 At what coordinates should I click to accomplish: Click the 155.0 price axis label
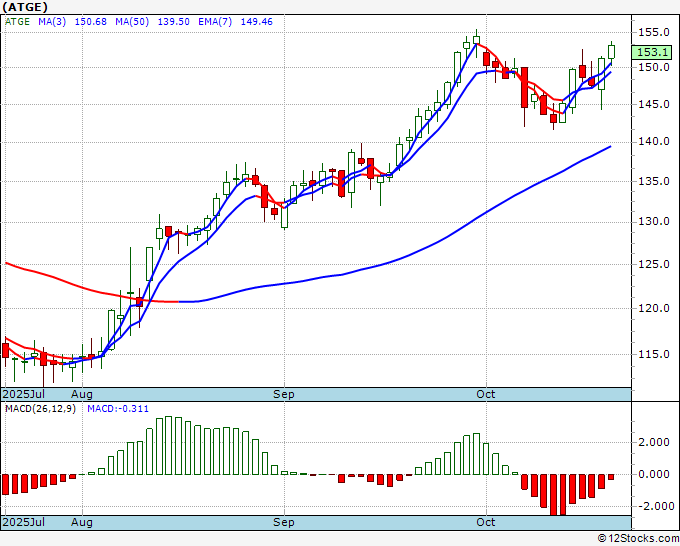tap(654, 33)
